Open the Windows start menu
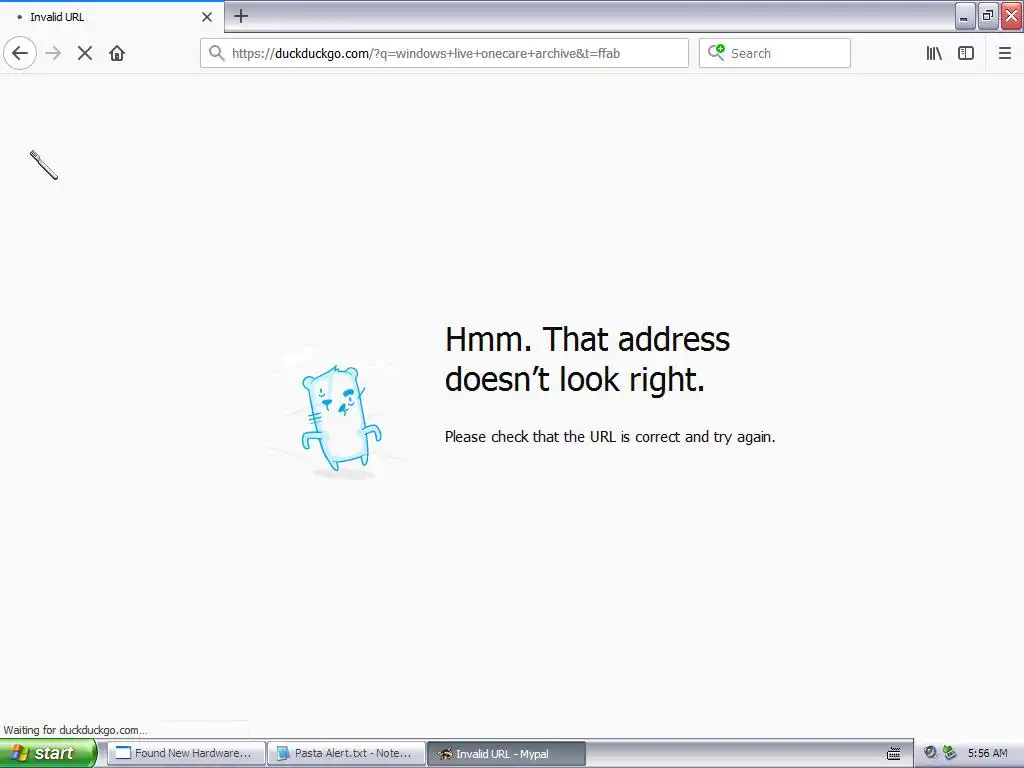 tap(48, 753)
